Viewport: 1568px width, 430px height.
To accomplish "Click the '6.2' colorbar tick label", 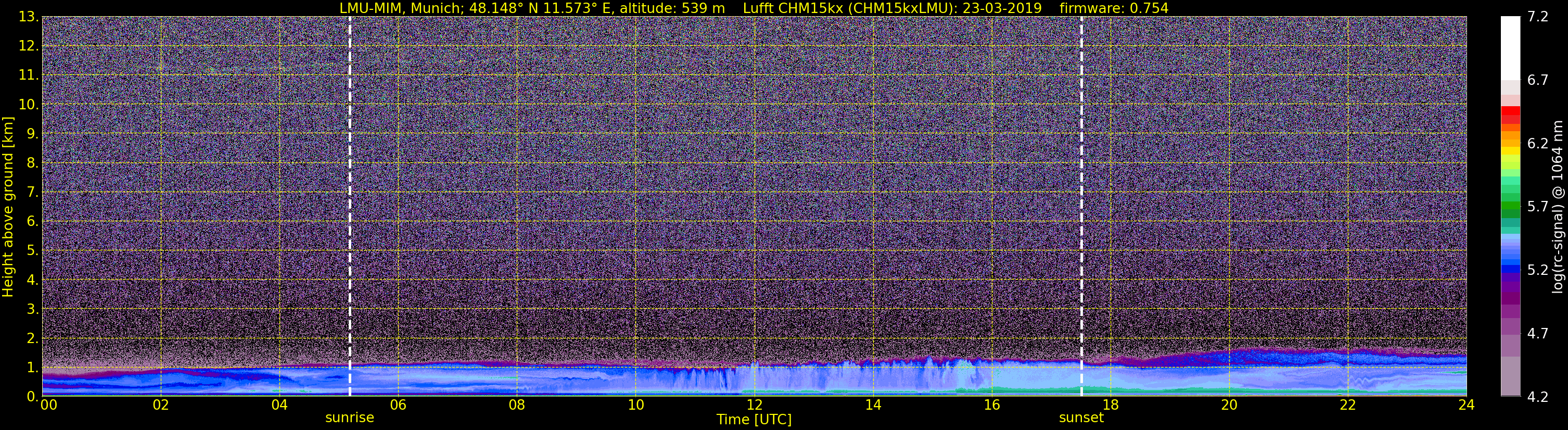I will pos(1538,144).
